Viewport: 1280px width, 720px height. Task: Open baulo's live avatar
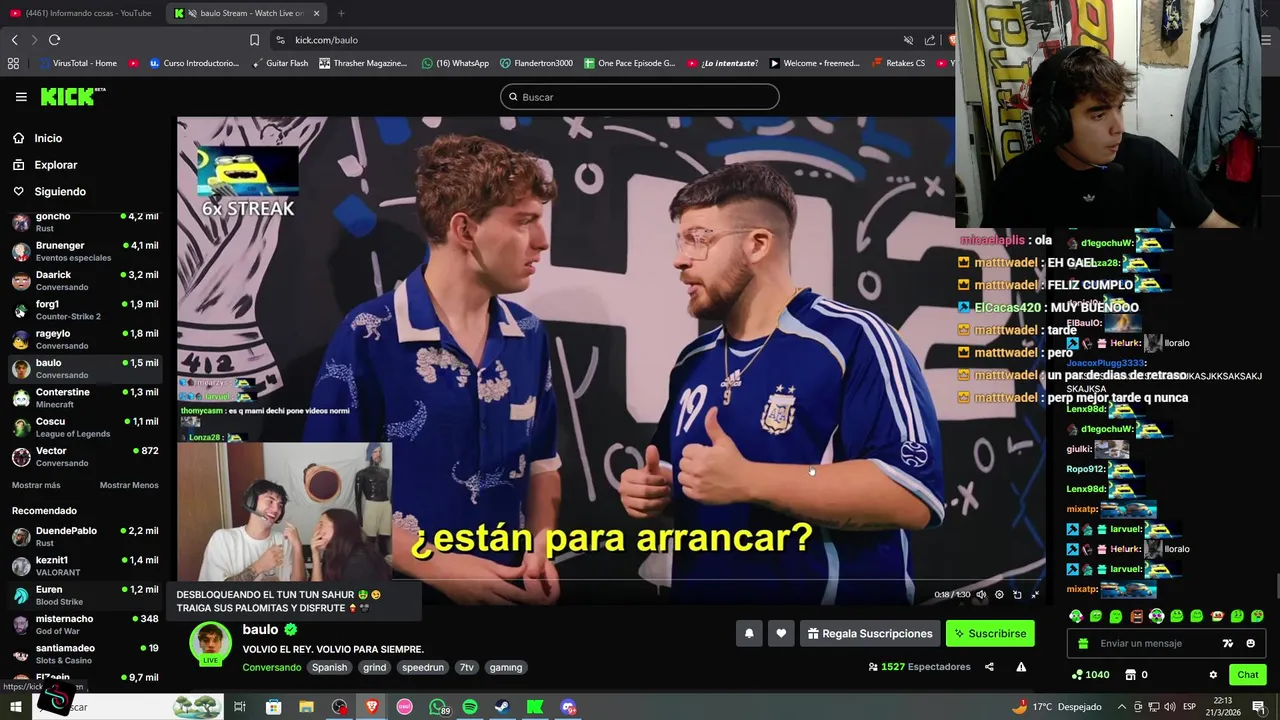point(210,644)
